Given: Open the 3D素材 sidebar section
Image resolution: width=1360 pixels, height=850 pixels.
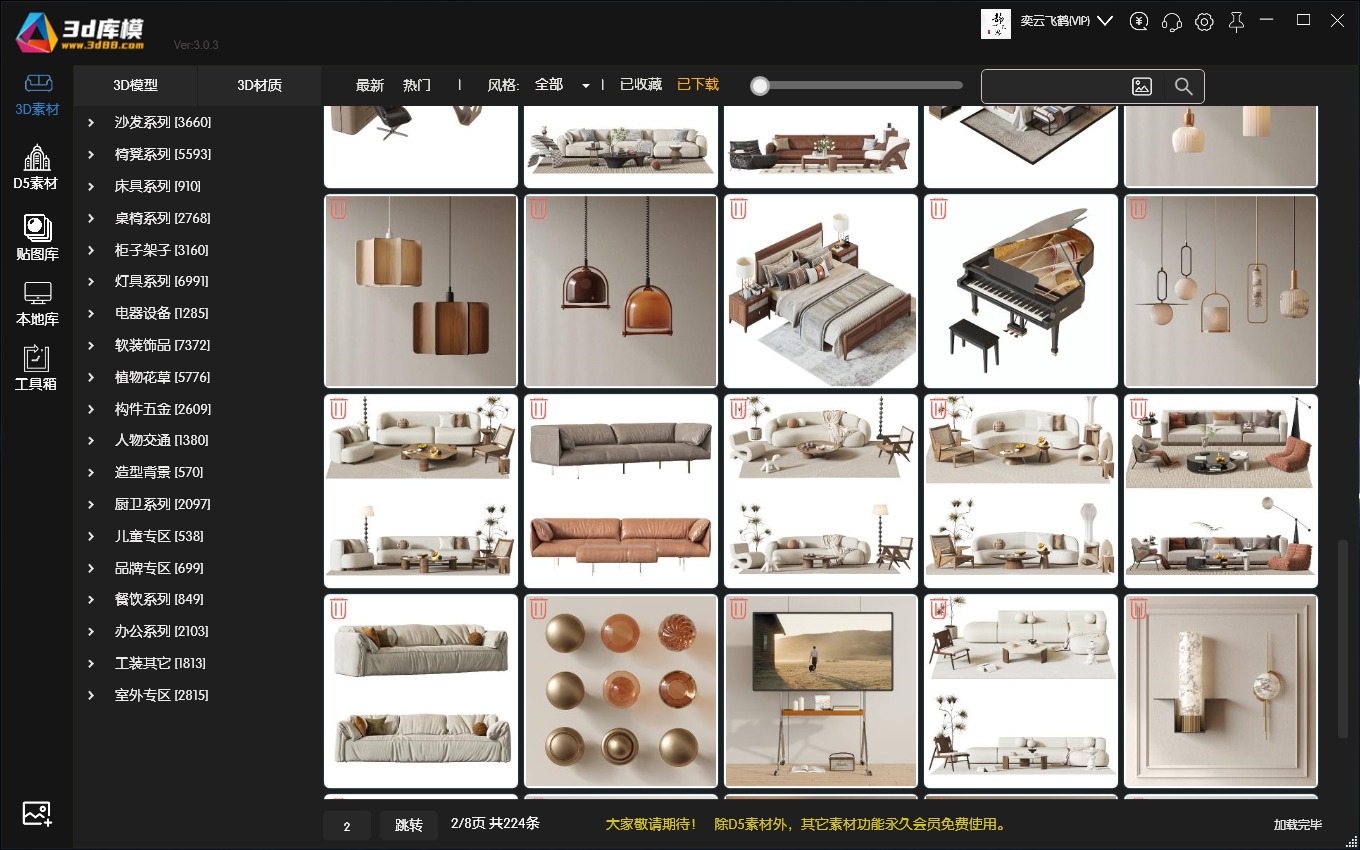Looking at the screenshot, I should 37,94.
